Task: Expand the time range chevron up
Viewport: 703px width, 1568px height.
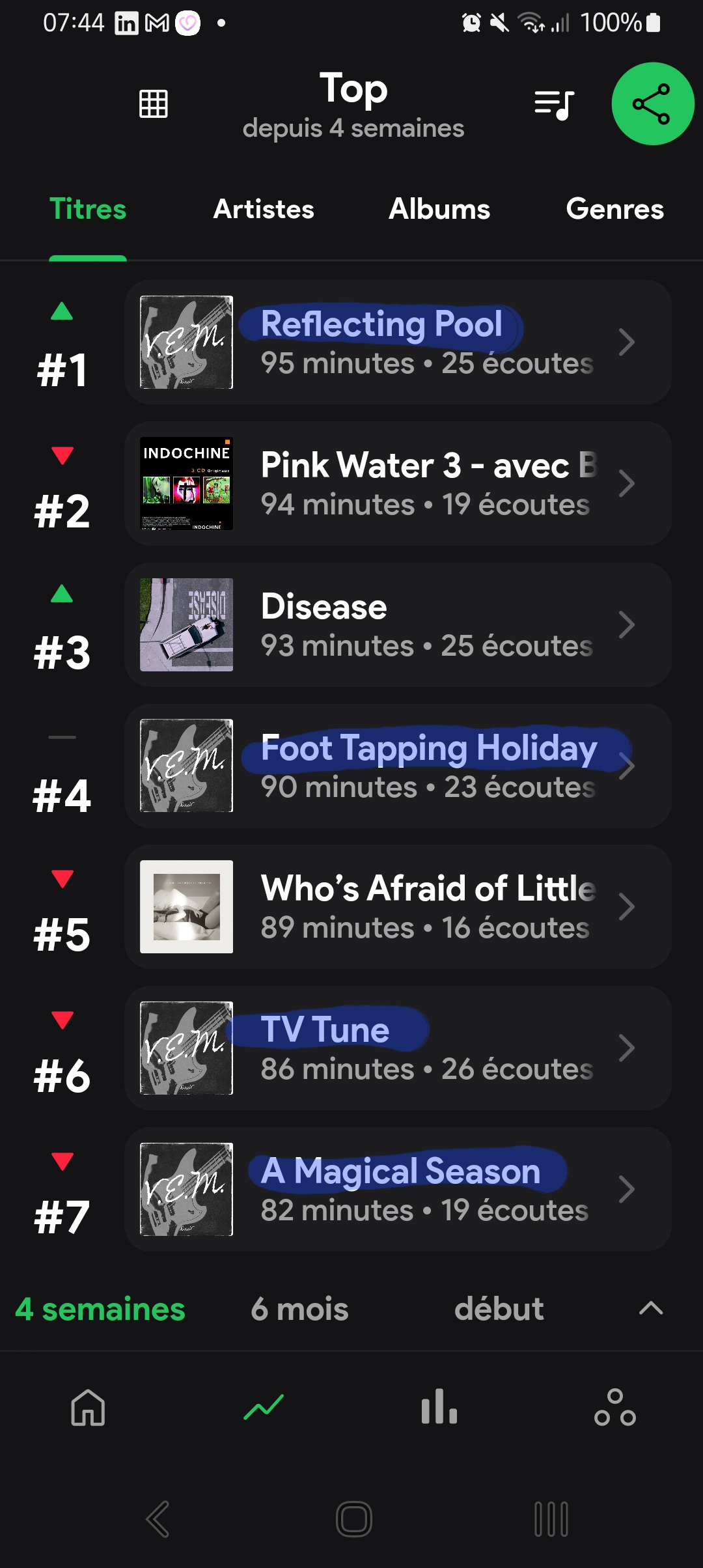Action: pos(651,1308)
